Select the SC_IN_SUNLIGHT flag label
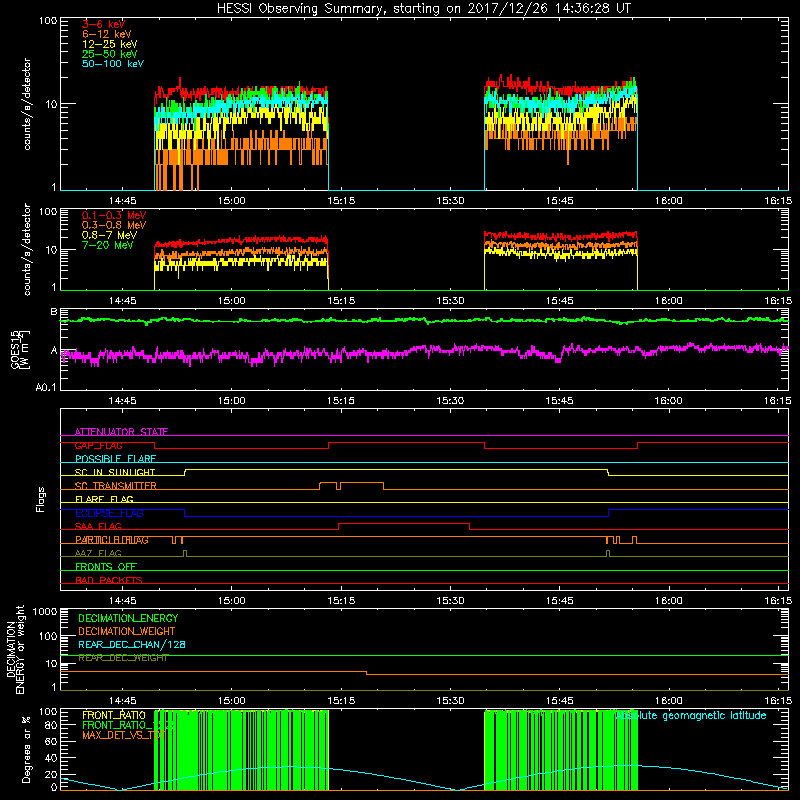The image size is (800, 800). pyautogui.click(x=115, y=472)
